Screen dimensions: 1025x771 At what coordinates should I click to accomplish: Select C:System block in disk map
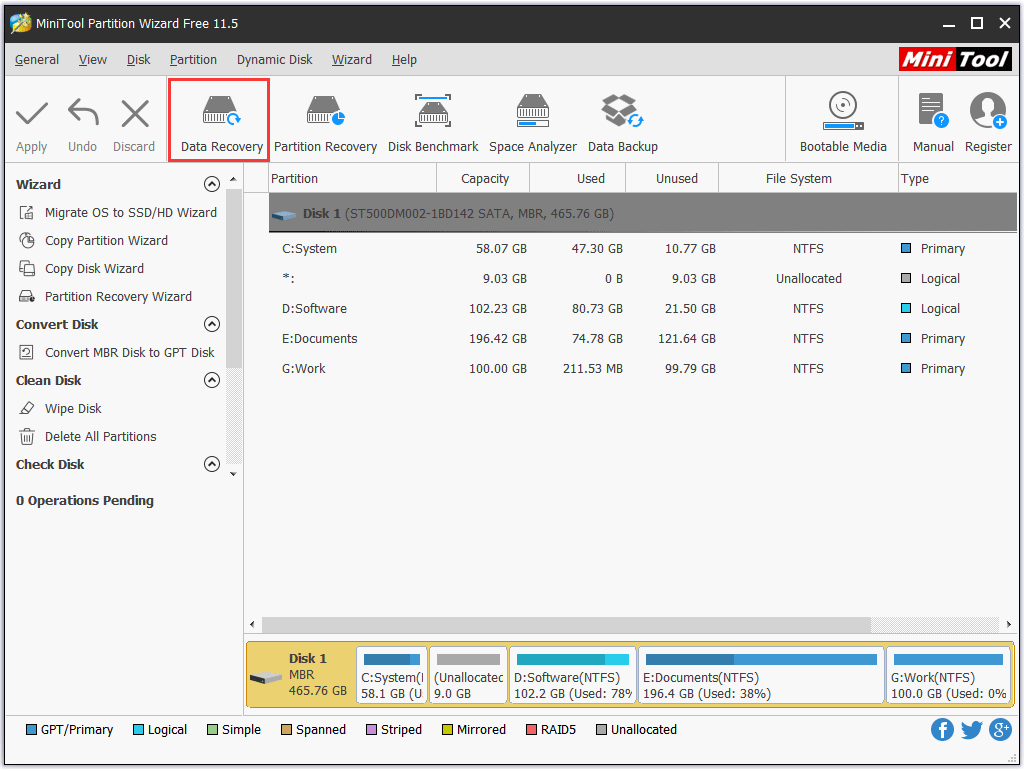click(x=392, y=676)
